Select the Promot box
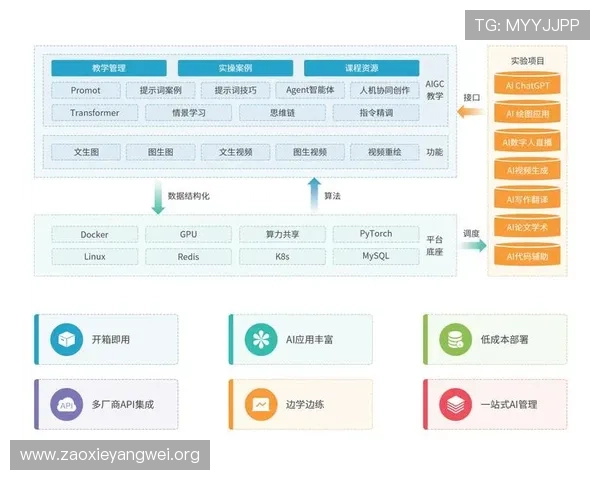This screenshot has height=480, width=600. click(x=86, y=90)
